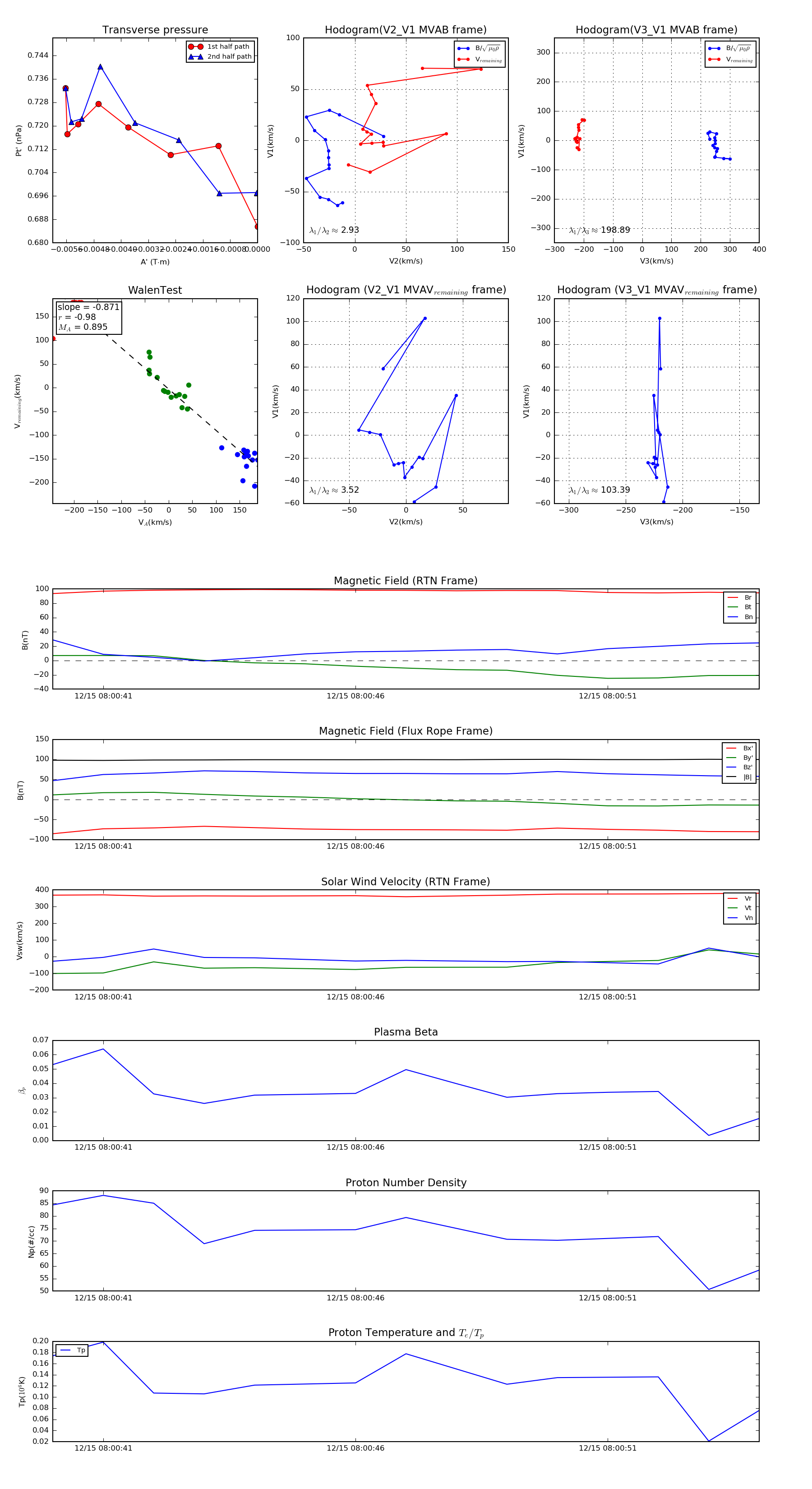Click the A' (T·m) x-axis label
Viewport: 812px width, 1489px height.
155,262
